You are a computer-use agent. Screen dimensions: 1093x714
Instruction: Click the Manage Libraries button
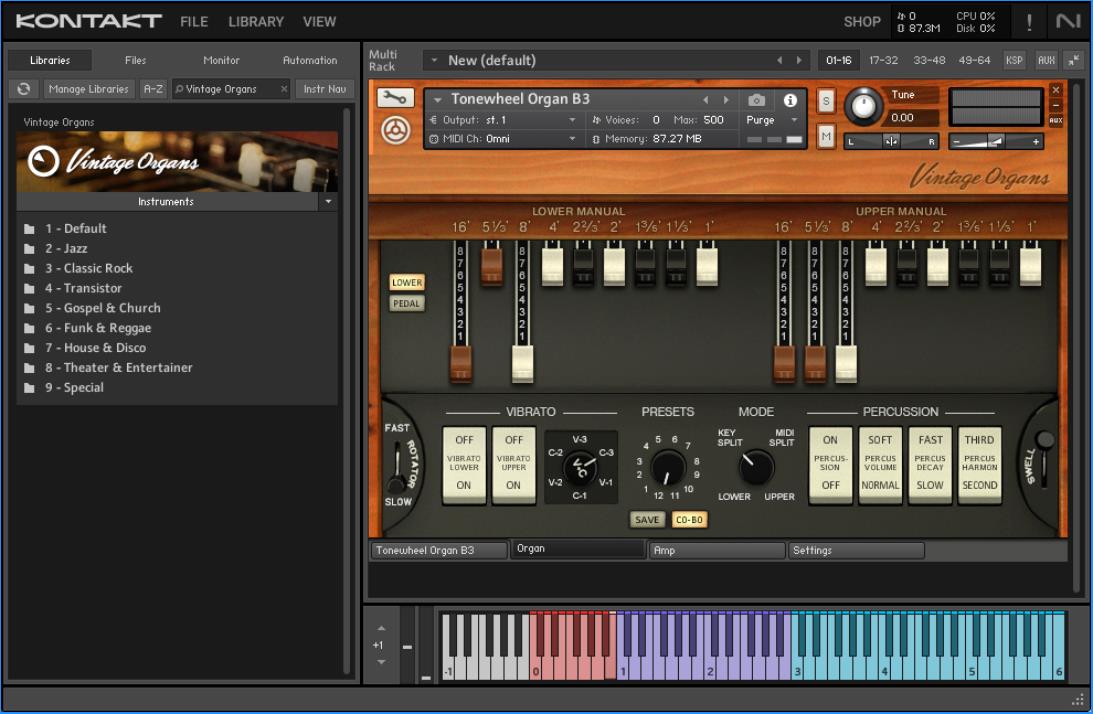tap(89, 89)
